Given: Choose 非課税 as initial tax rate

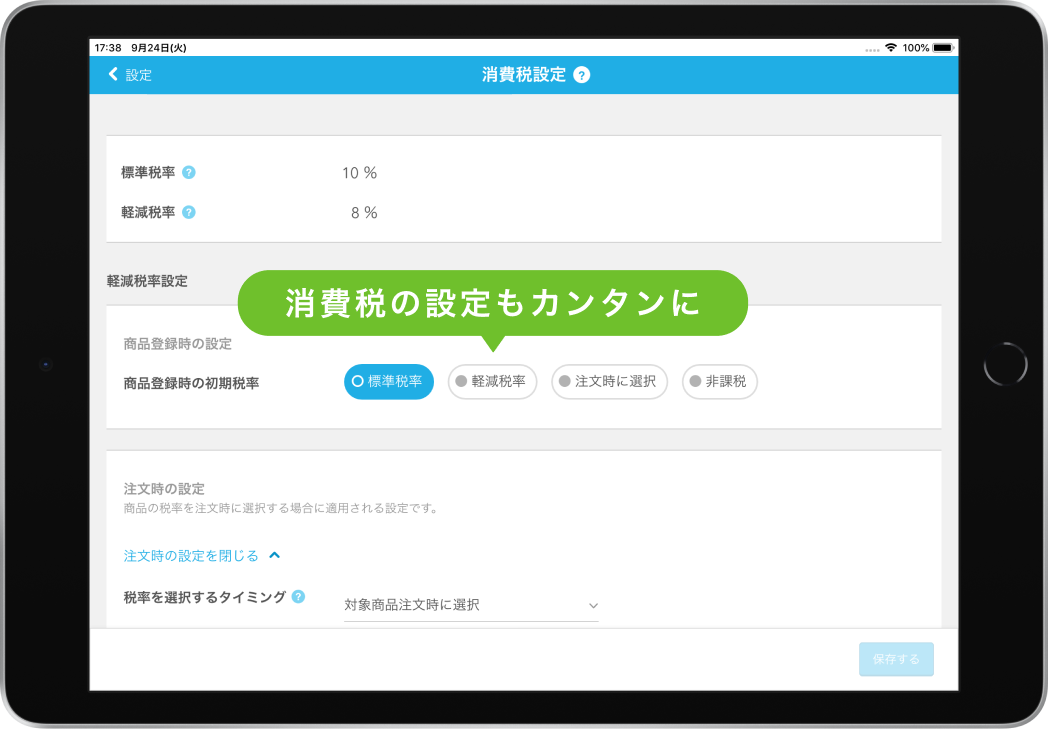Looking at the screenshot, I should 719,381.
